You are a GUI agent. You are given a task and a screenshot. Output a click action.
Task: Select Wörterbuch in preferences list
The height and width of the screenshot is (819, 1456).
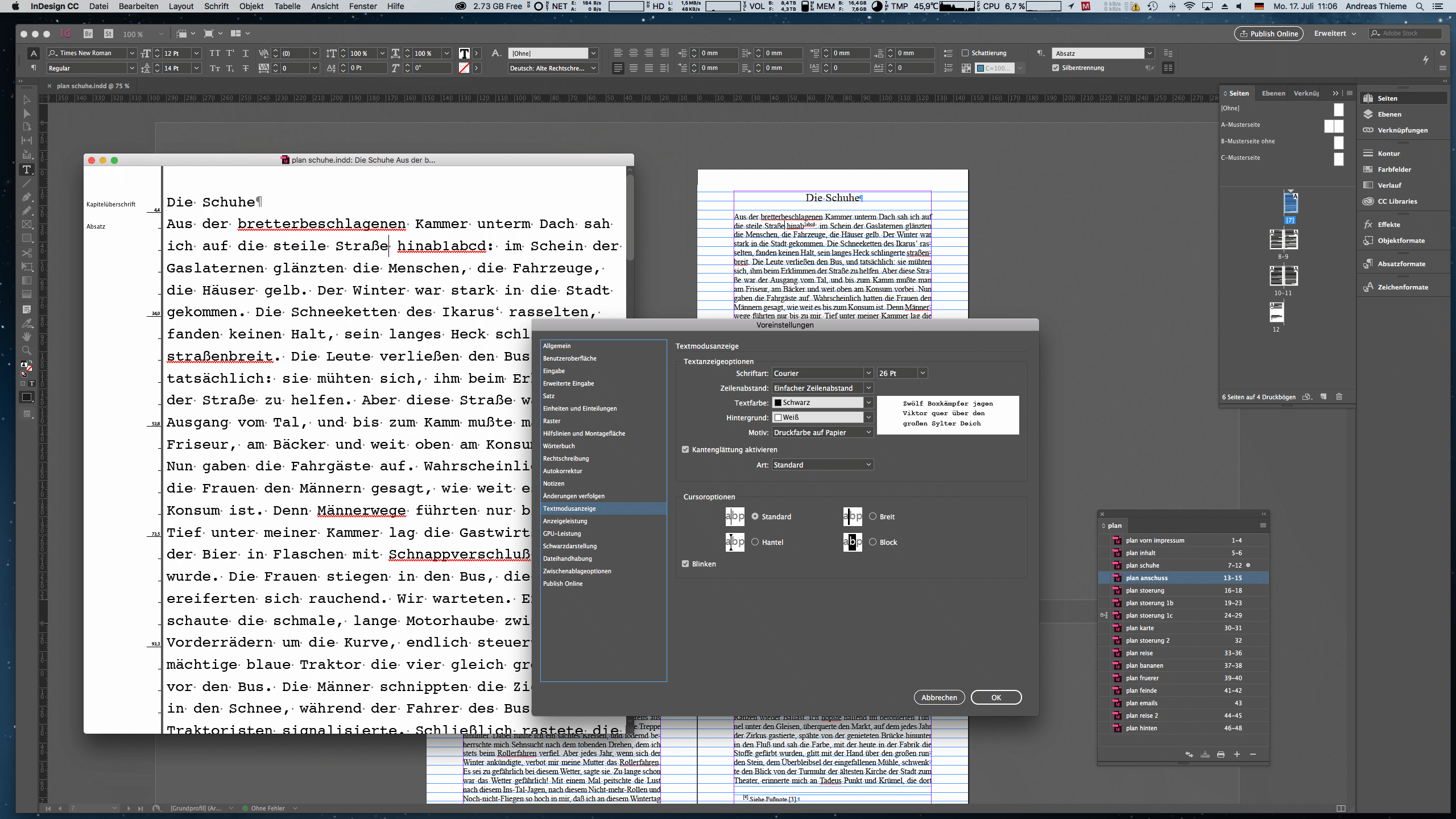pyautogui.click(x=603, y=446)
